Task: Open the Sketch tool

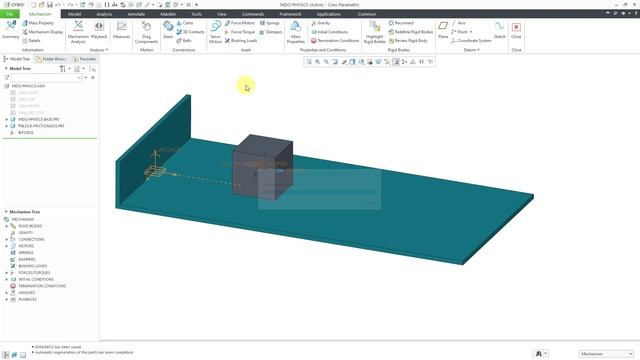Action: pyautogui.click(x=500, y=29)
